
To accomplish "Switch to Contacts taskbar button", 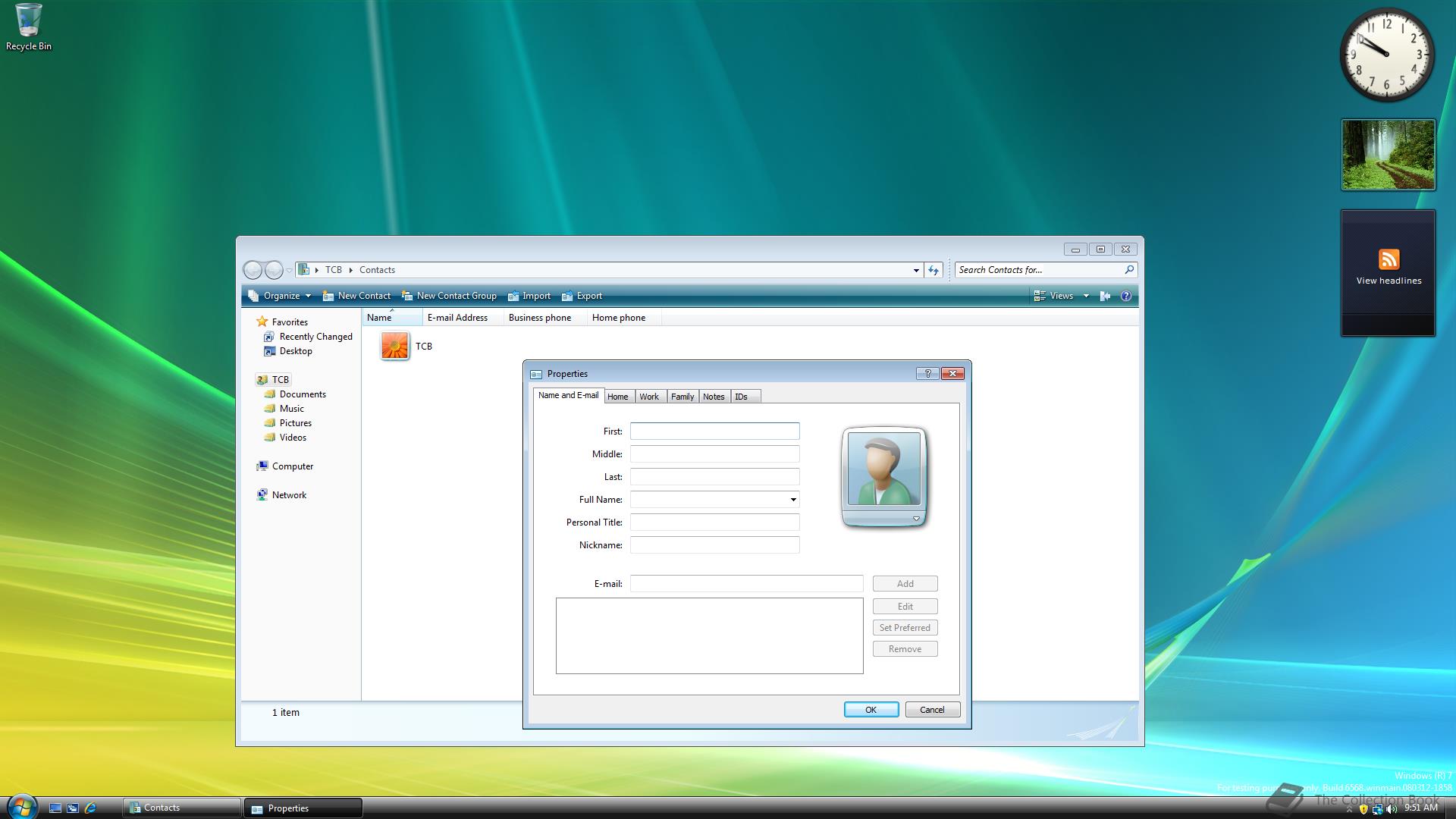I will 182,808.
